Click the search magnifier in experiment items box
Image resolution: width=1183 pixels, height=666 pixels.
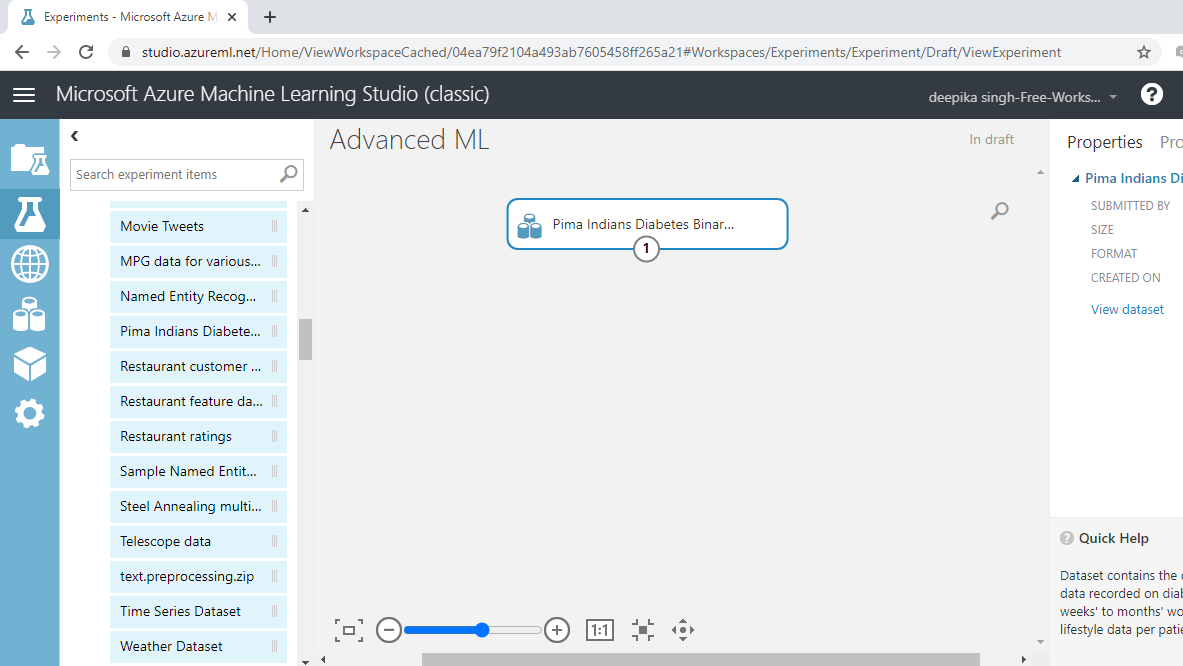[x=288, y=174]
